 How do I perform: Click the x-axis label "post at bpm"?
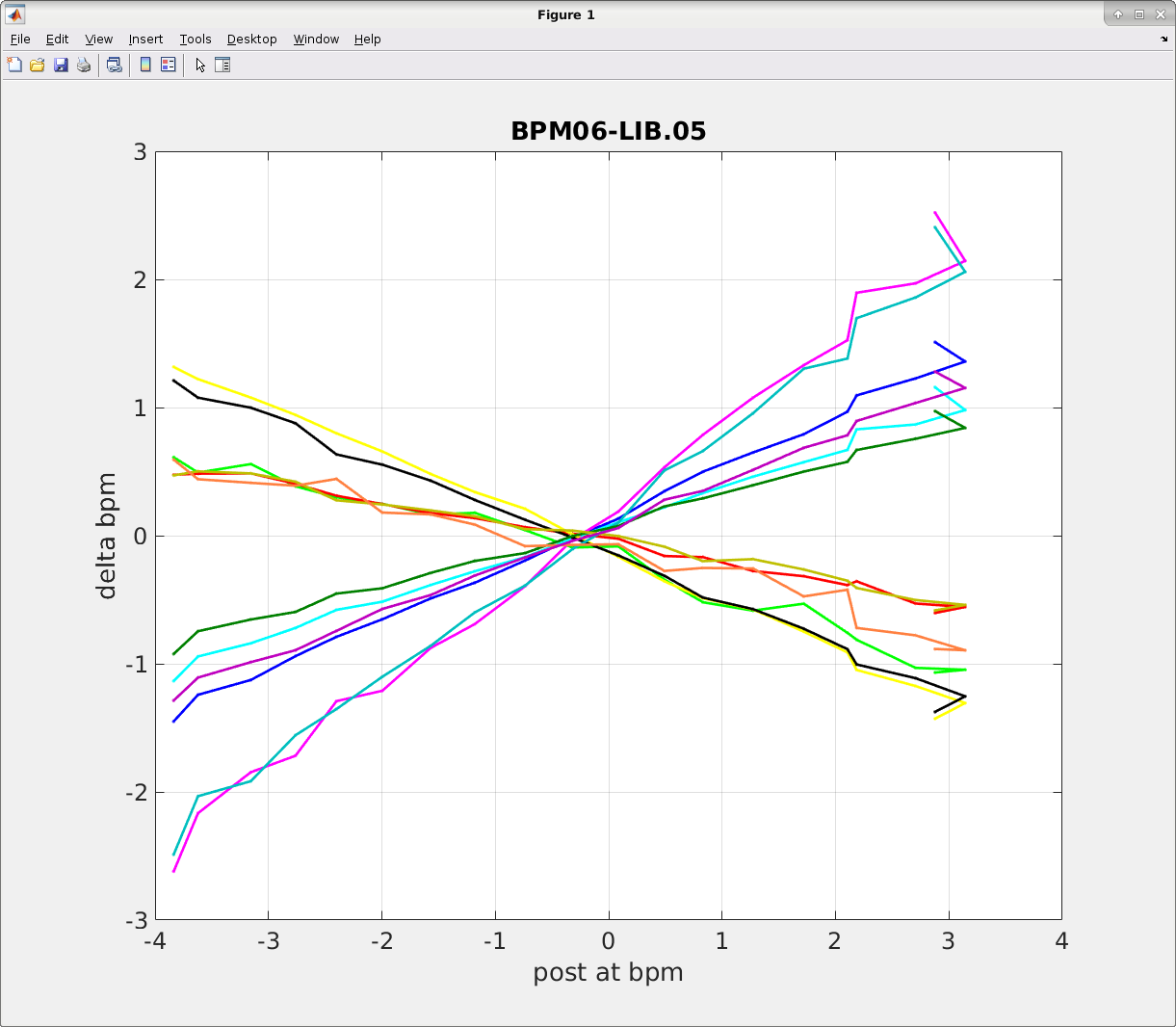(608, 972)
